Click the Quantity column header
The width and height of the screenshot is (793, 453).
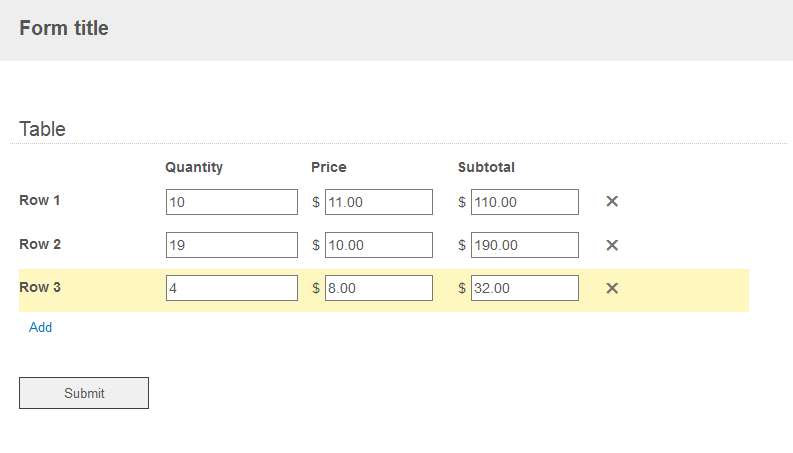(194, 167)
